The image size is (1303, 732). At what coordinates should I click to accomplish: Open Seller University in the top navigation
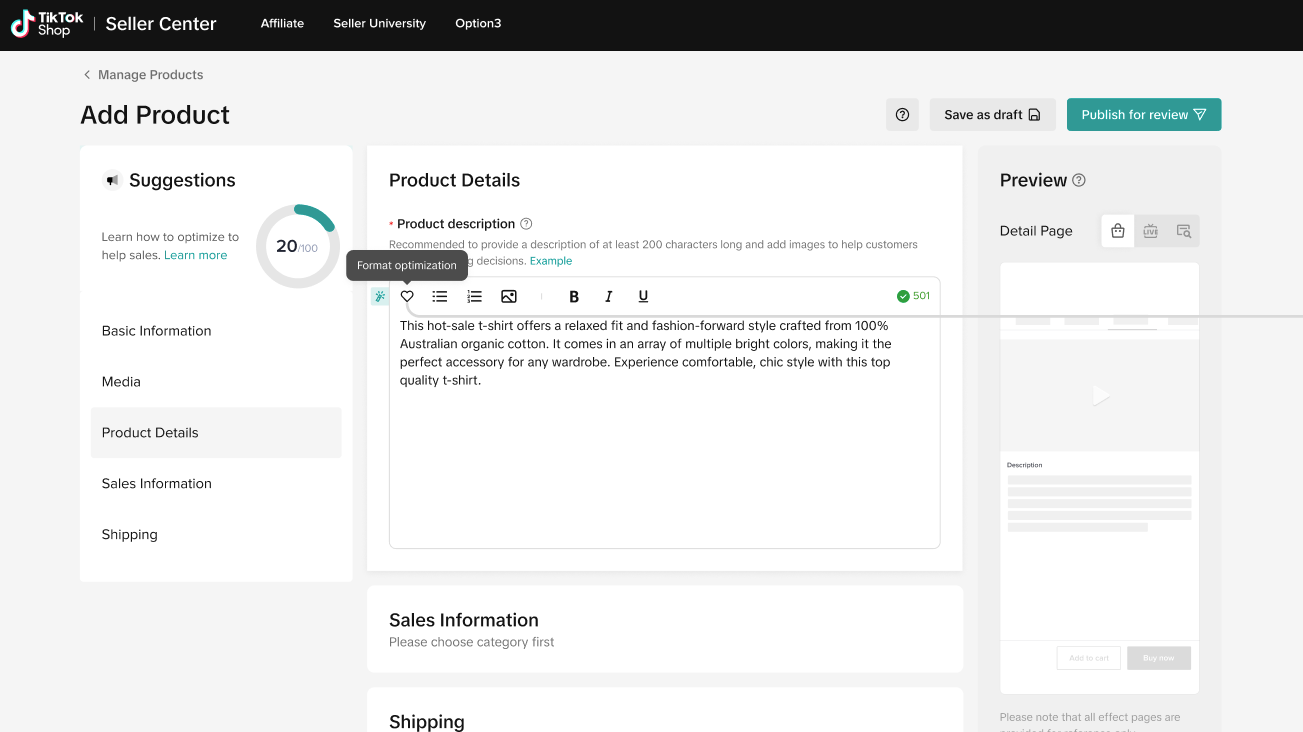coord(379,23)
